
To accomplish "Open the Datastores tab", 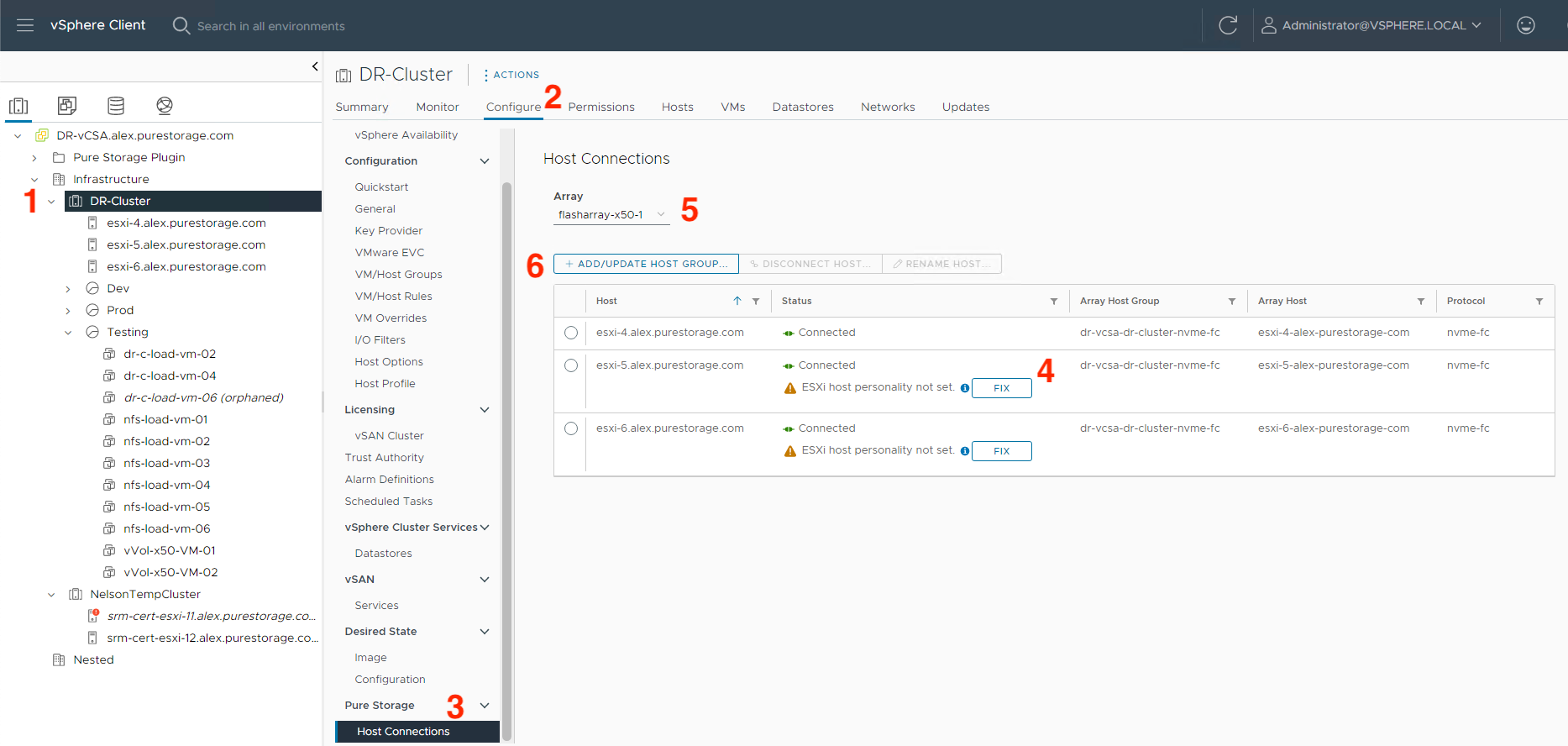I will pos(803,107).
